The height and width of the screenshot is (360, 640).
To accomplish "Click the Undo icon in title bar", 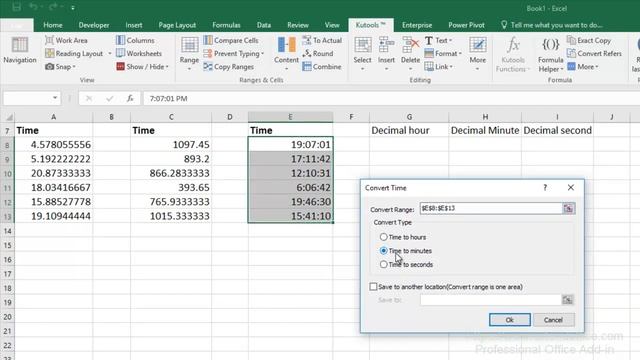I will pos(33,7).
